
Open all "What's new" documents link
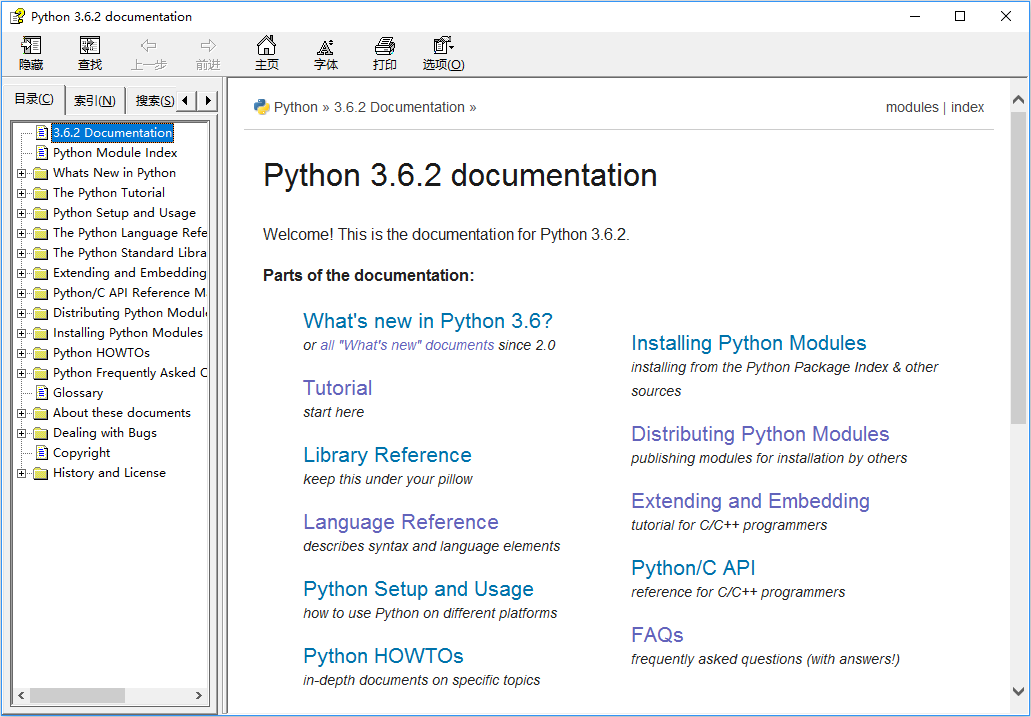(407, 345)
